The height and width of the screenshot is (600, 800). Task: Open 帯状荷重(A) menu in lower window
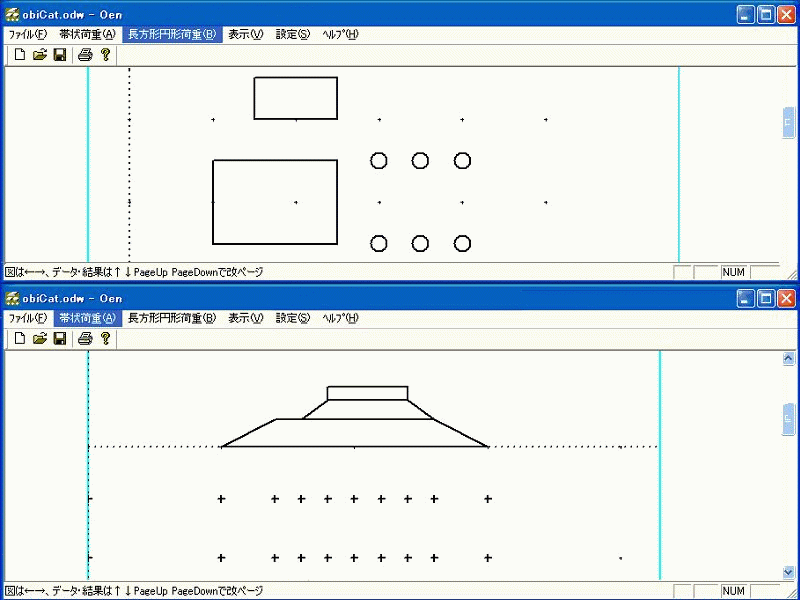coord(87,318)
